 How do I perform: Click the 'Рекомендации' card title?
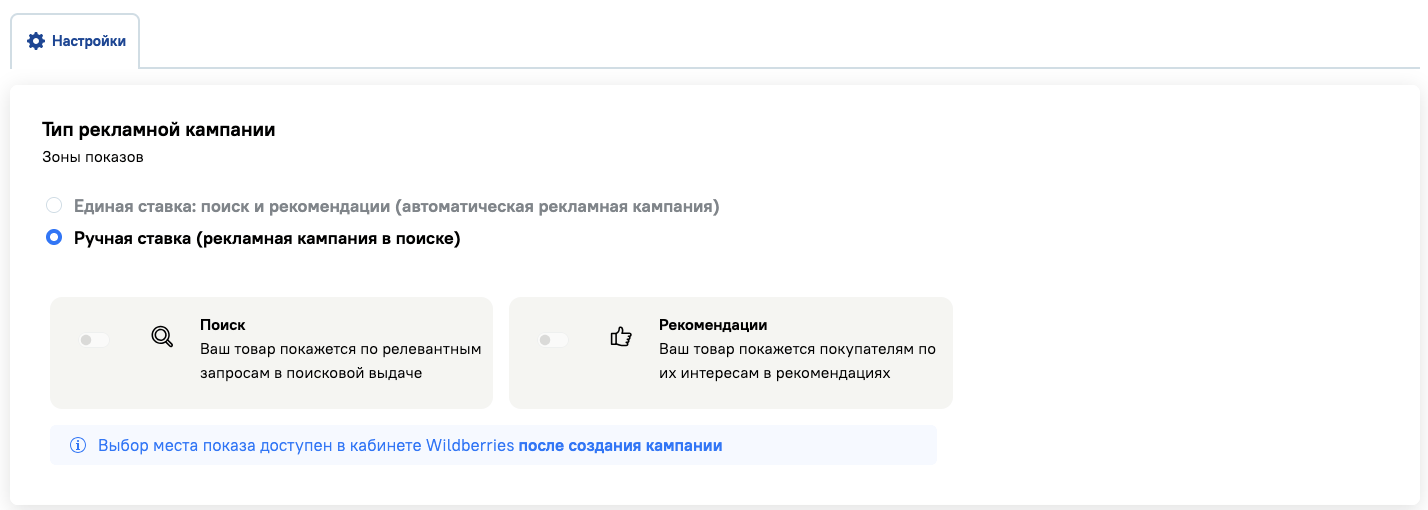click(713, 325)
